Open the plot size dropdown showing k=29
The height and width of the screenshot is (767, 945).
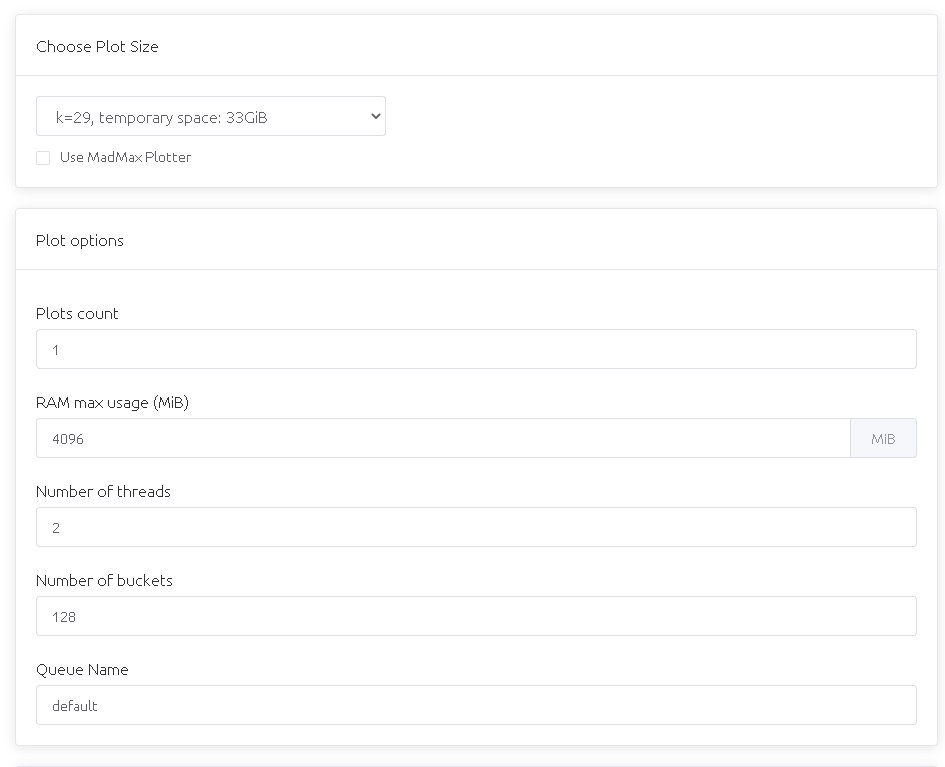(211, 116)
